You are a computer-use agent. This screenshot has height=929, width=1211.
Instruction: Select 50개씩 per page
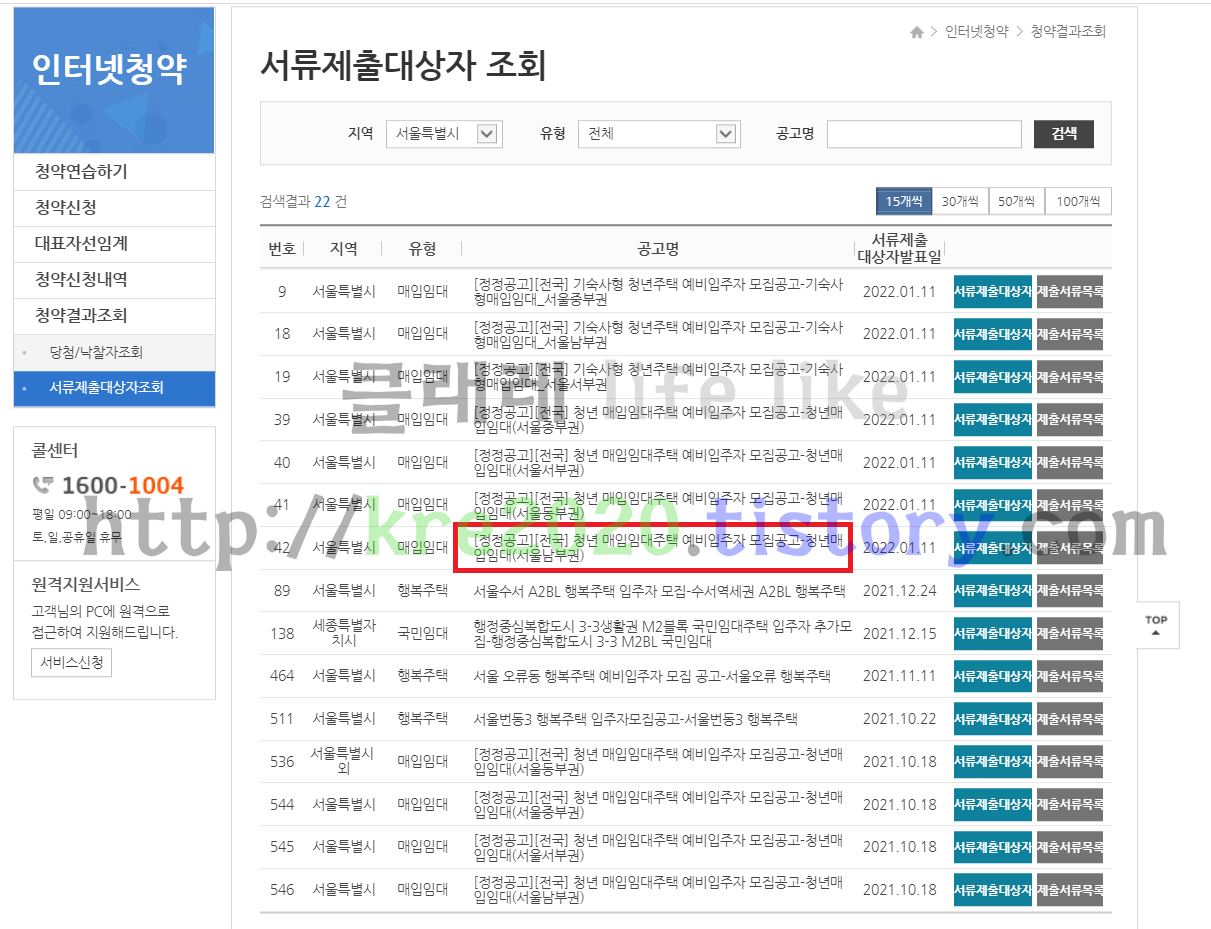(1016, 202)
